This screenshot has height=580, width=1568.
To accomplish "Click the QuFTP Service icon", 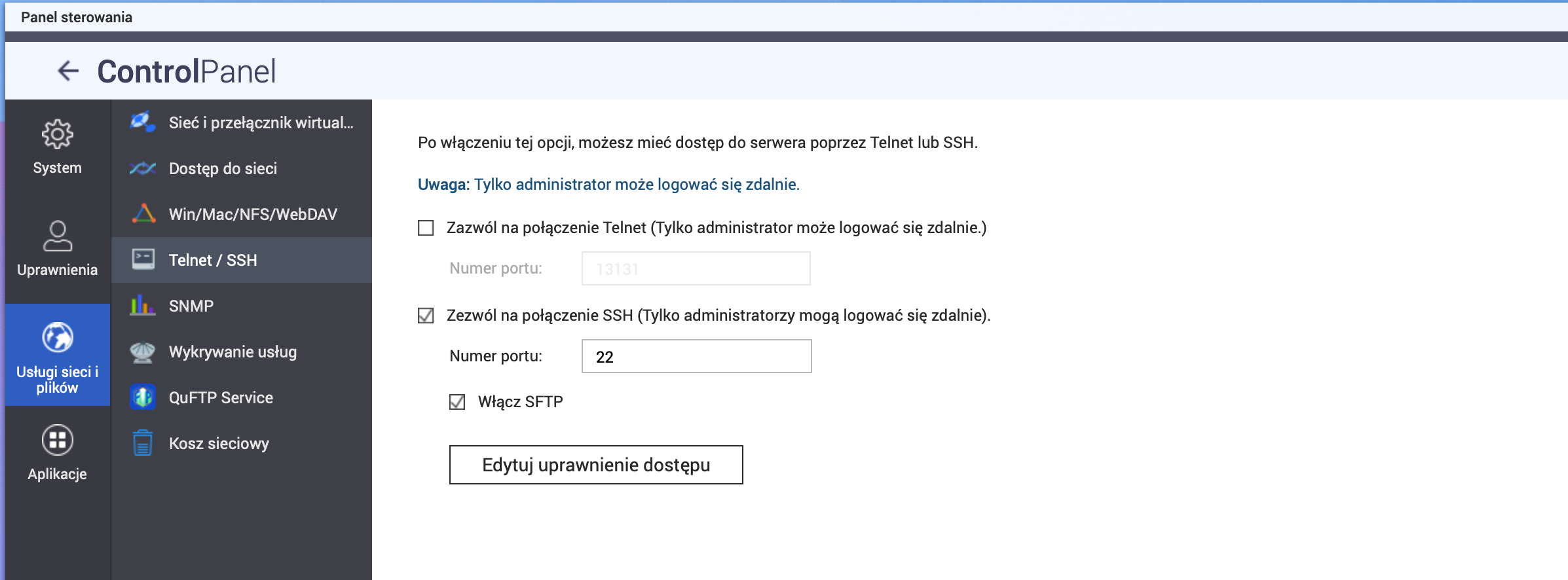I will click(x=143, y=397).
